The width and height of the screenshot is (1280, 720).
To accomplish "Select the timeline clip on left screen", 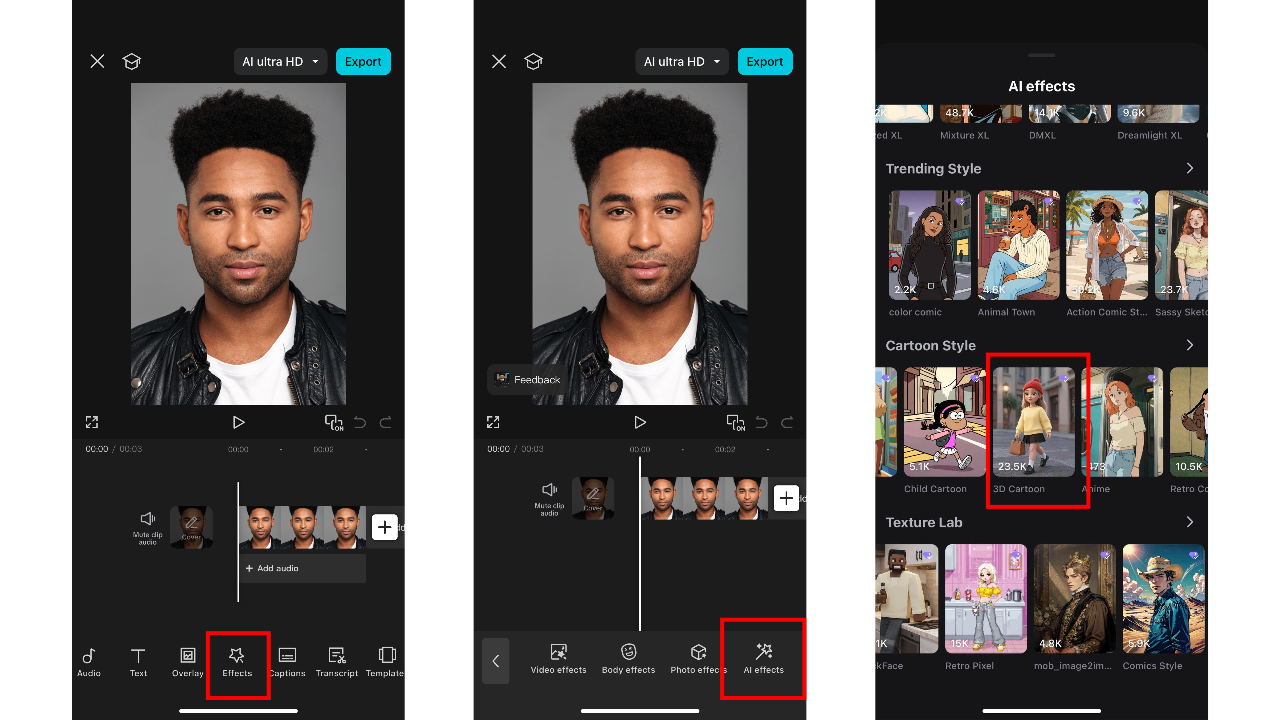I will 302,527.
